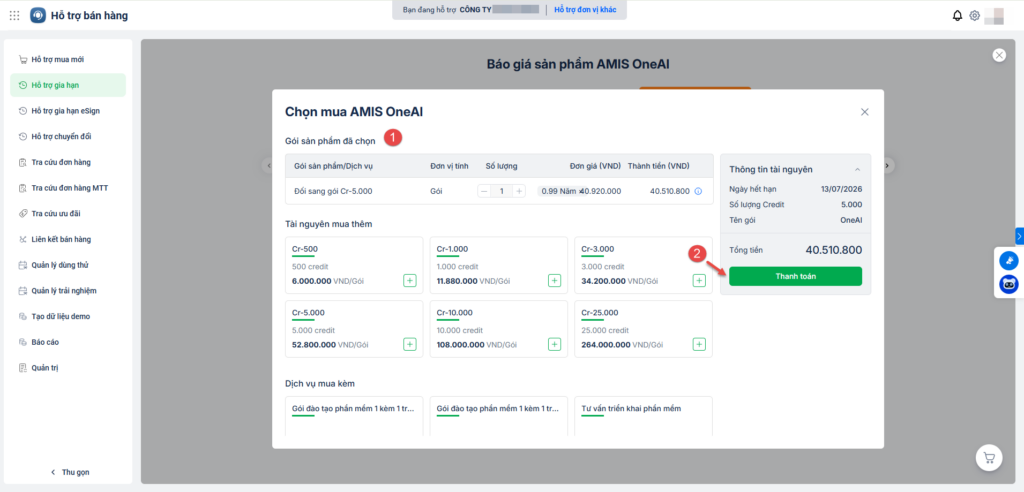This screenshot has width=1024, height=492.
Task: Click the Dịch vụ mua kèm heading
Action: [320, 384]
